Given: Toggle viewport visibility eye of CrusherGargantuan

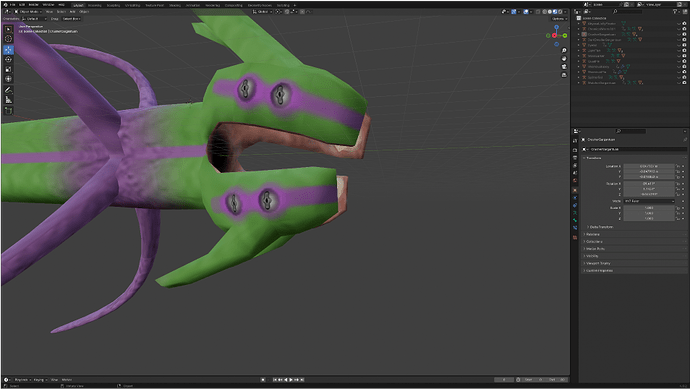Looking at the screenshot, I should (679, 34).
